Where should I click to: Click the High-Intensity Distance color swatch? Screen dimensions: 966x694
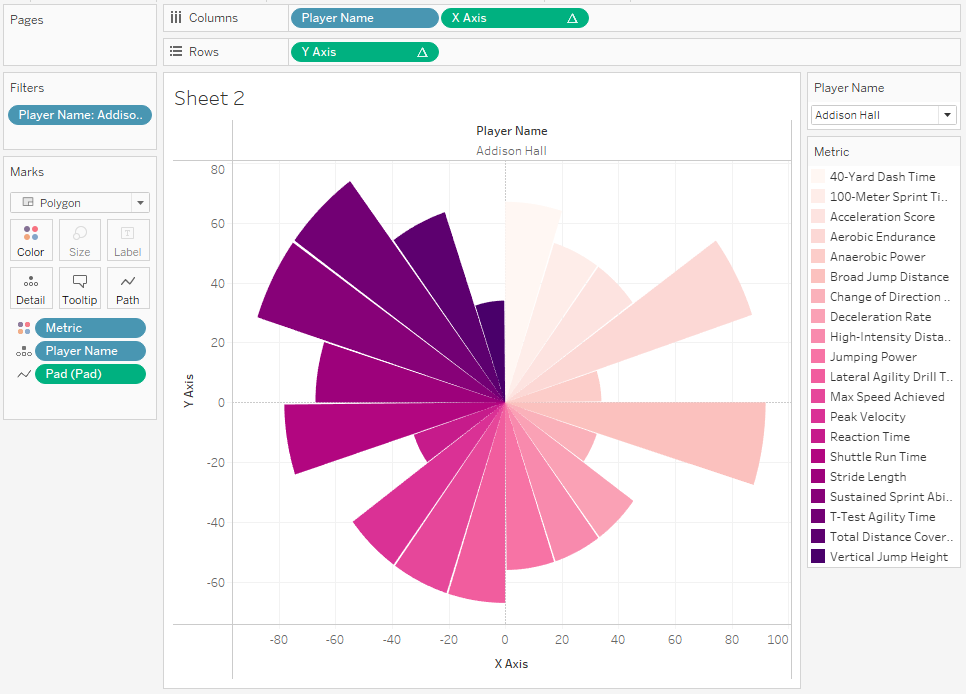(818, 337)
